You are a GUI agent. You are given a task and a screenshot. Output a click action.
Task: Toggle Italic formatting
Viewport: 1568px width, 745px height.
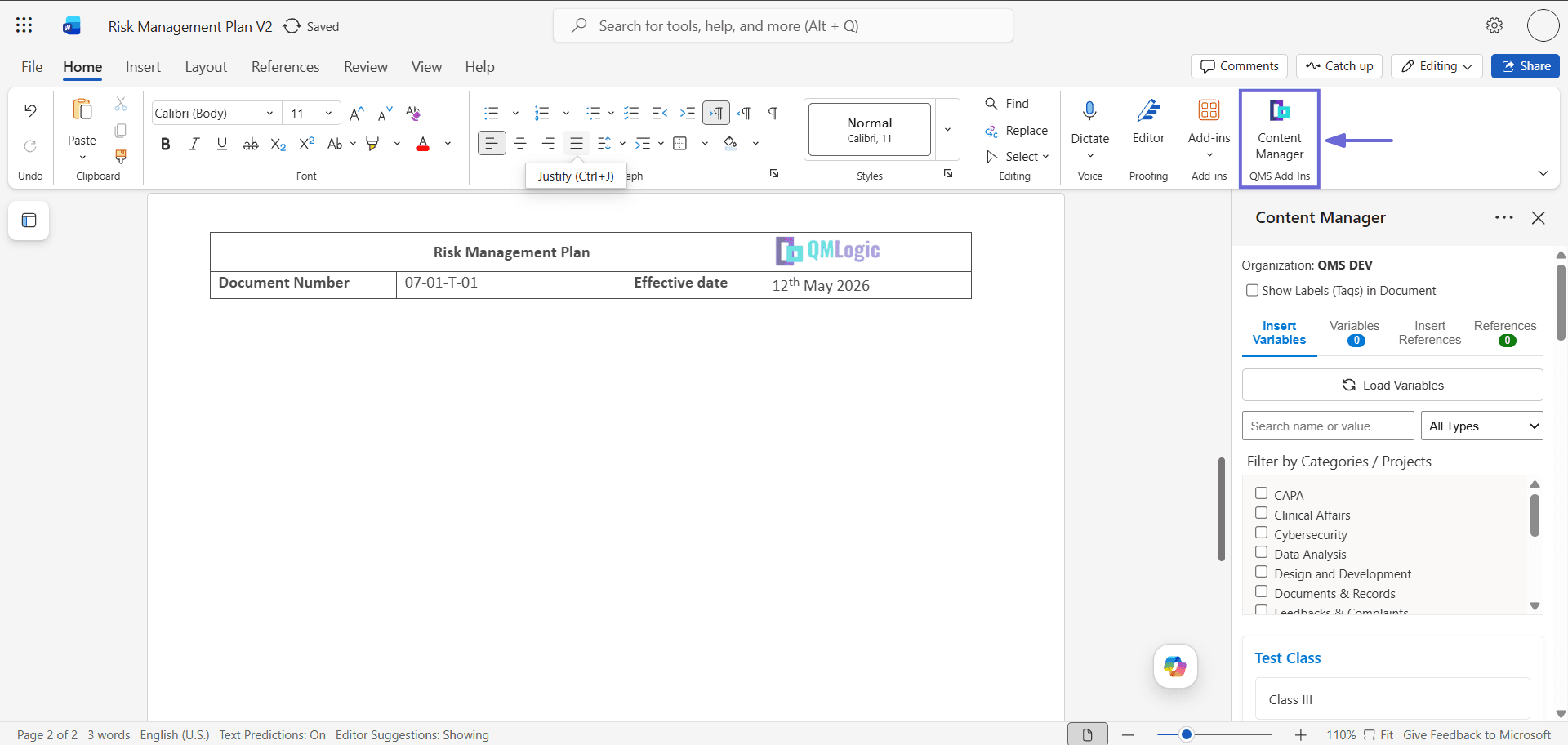click(194, 144)
